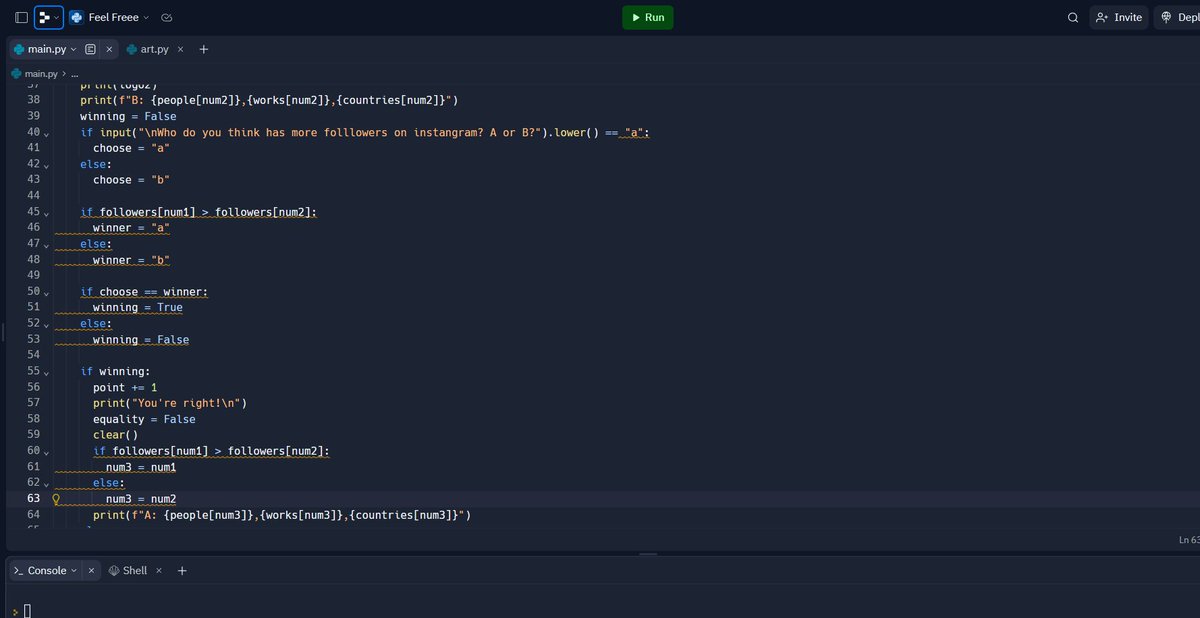This screenshot has height=618, width=1200.
Task: Collapse the else fold arrow on line 62
Action: coord(46,484)
